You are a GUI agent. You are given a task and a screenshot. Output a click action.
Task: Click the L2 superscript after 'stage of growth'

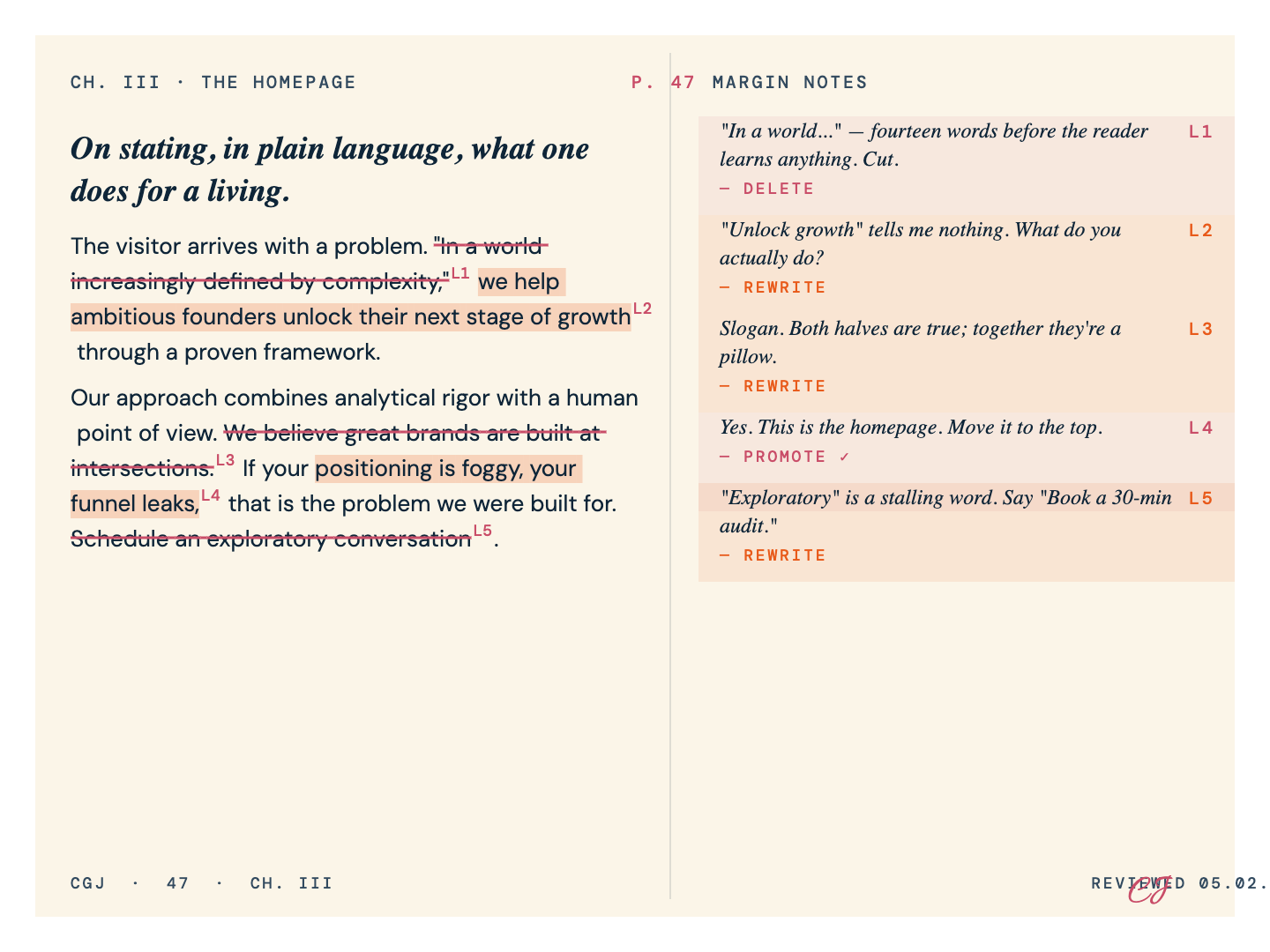[642, 309]
